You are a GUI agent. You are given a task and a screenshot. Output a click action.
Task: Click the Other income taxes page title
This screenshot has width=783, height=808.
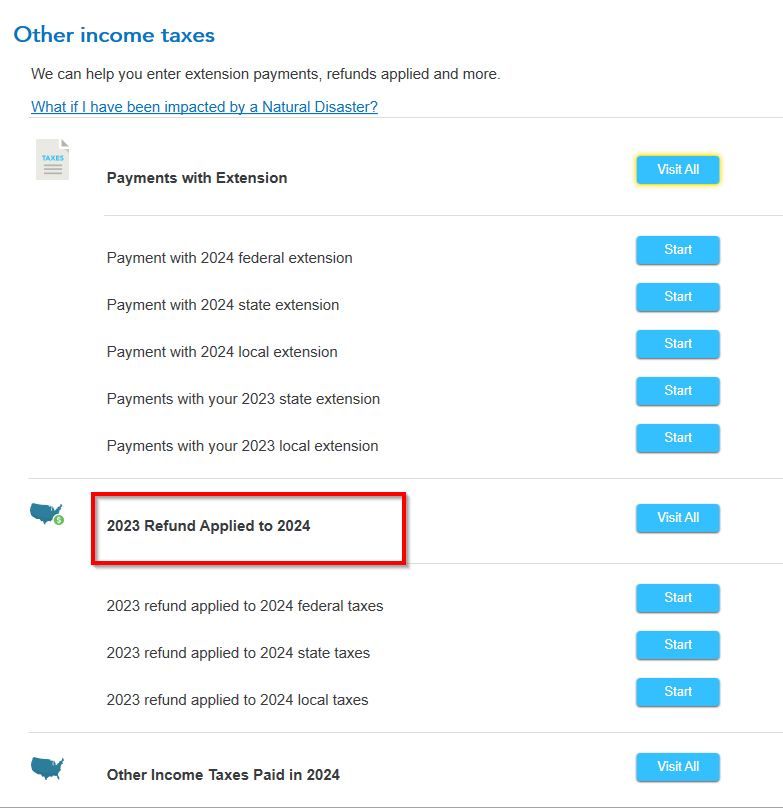click(x=114, y=35)
